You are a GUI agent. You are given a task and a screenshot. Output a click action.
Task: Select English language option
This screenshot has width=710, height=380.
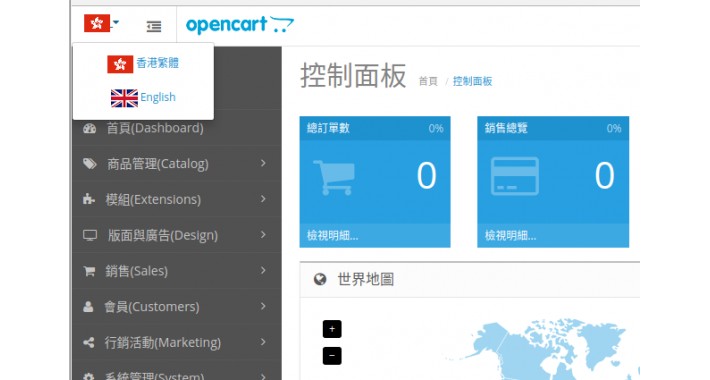[143, 97]
